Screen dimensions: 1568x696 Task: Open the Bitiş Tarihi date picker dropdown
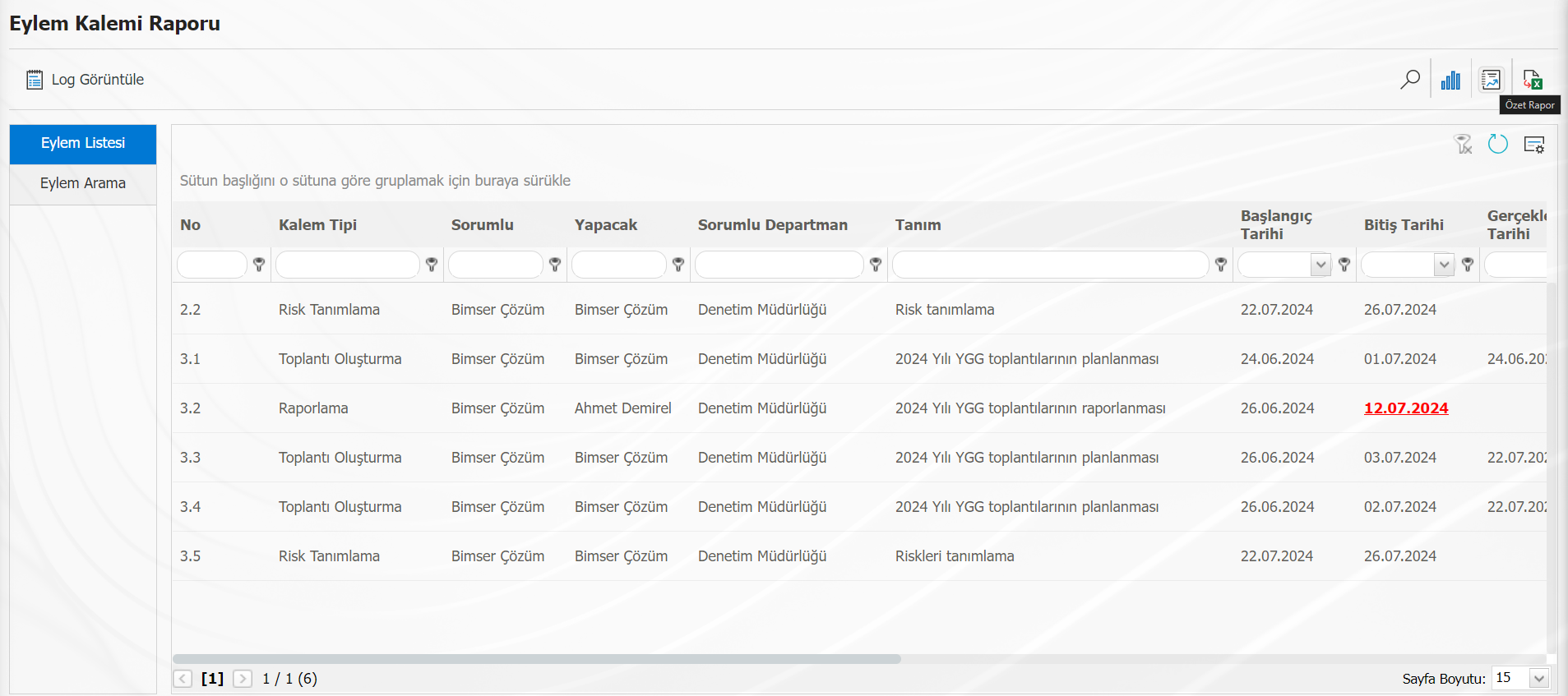tap(1444, 265)
